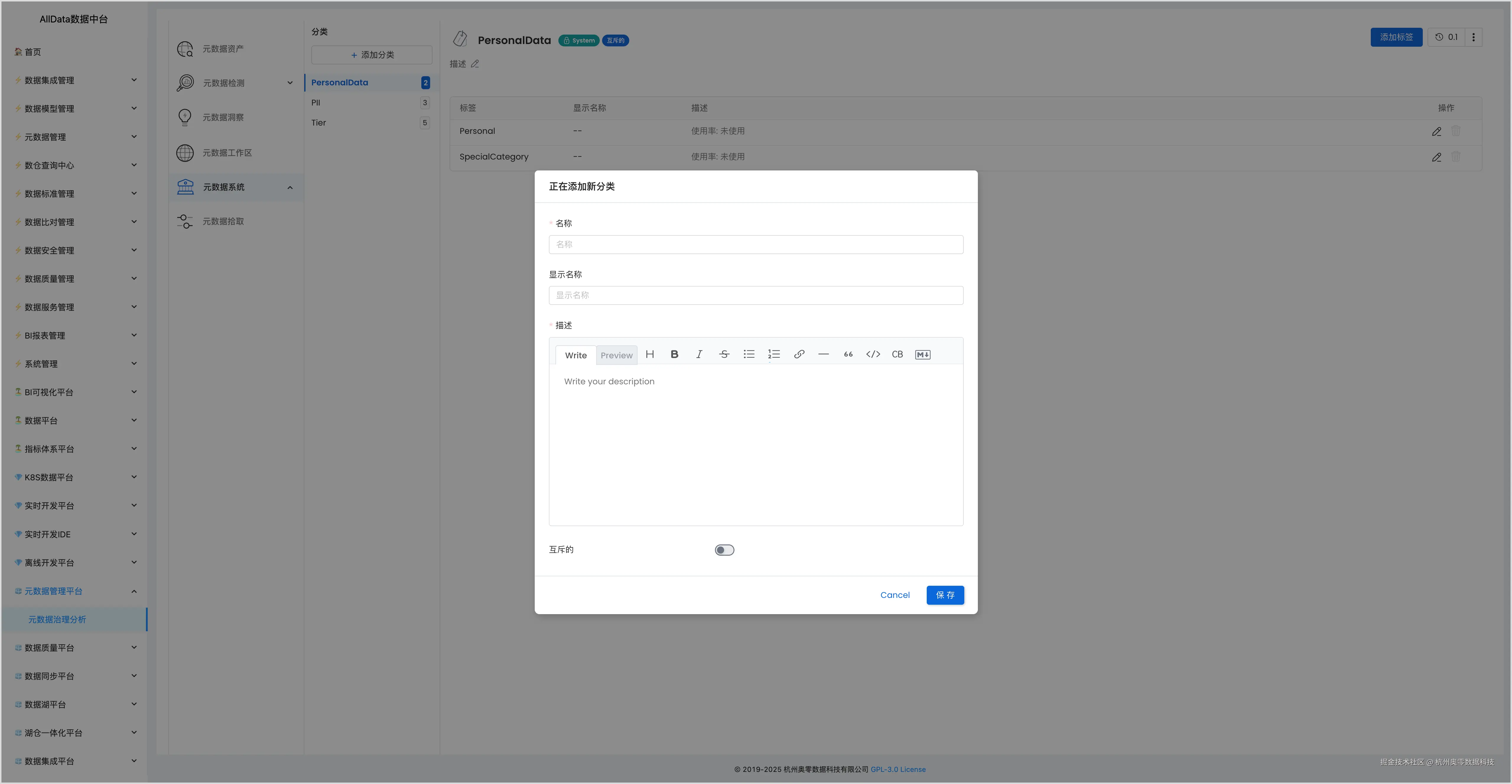Insert inline code formatting
The width and height of the screenshot is (1512, 784).
click(x=873, y=354)
